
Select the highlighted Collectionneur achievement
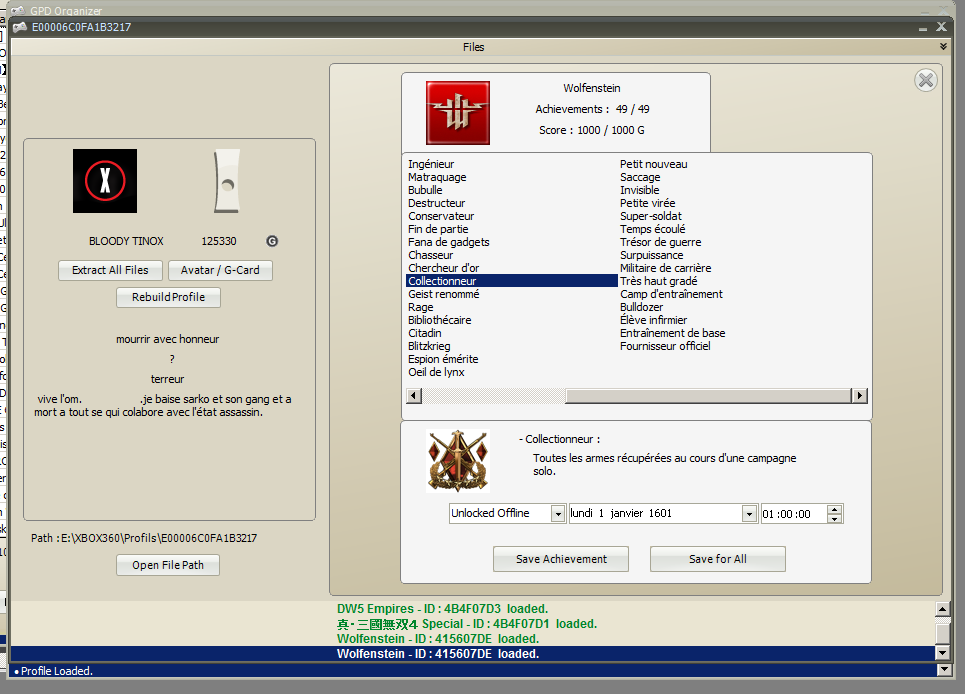(512, 281)
